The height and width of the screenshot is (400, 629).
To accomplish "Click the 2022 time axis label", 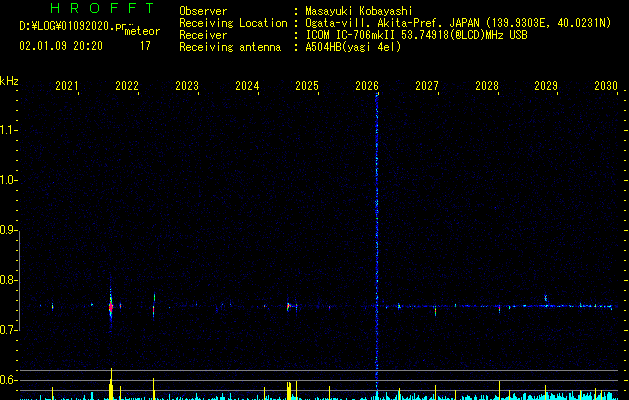I will [x=127, y=86].
